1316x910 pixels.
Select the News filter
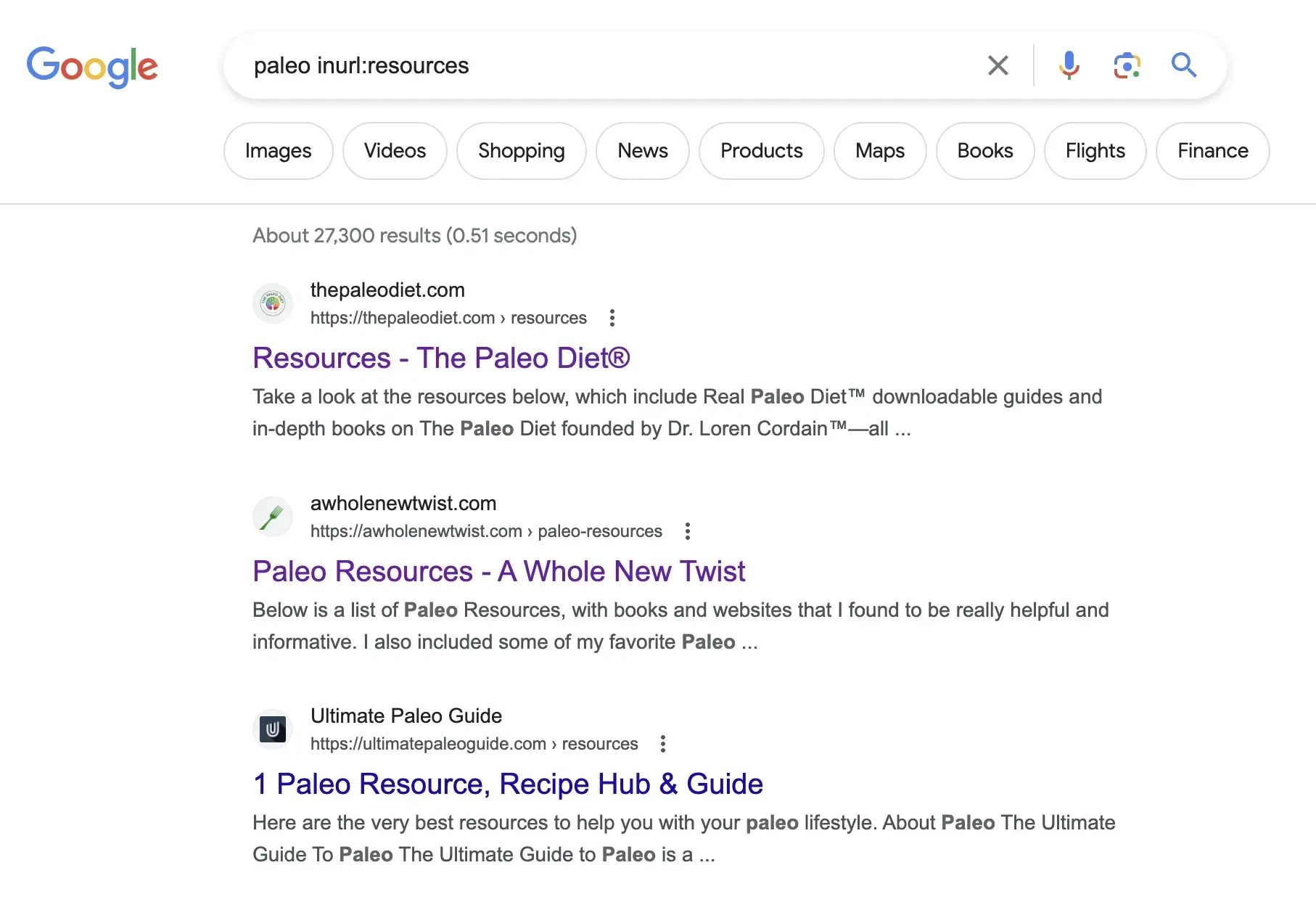tap(642, 151)
